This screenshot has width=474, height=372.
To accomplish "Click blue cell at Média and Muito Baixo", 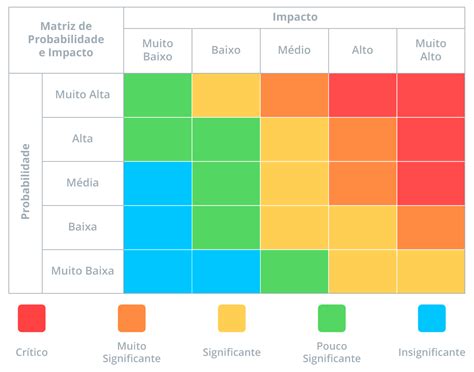I will 158,183.
